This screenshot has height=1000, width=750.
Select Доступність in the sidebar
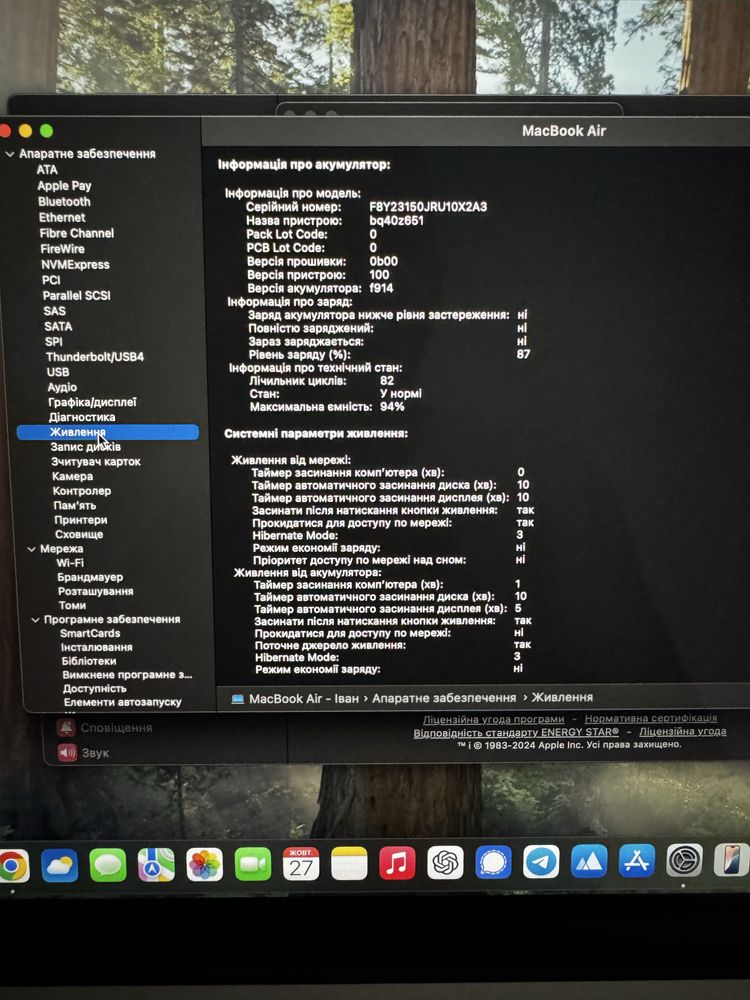[x=94, y=689]
